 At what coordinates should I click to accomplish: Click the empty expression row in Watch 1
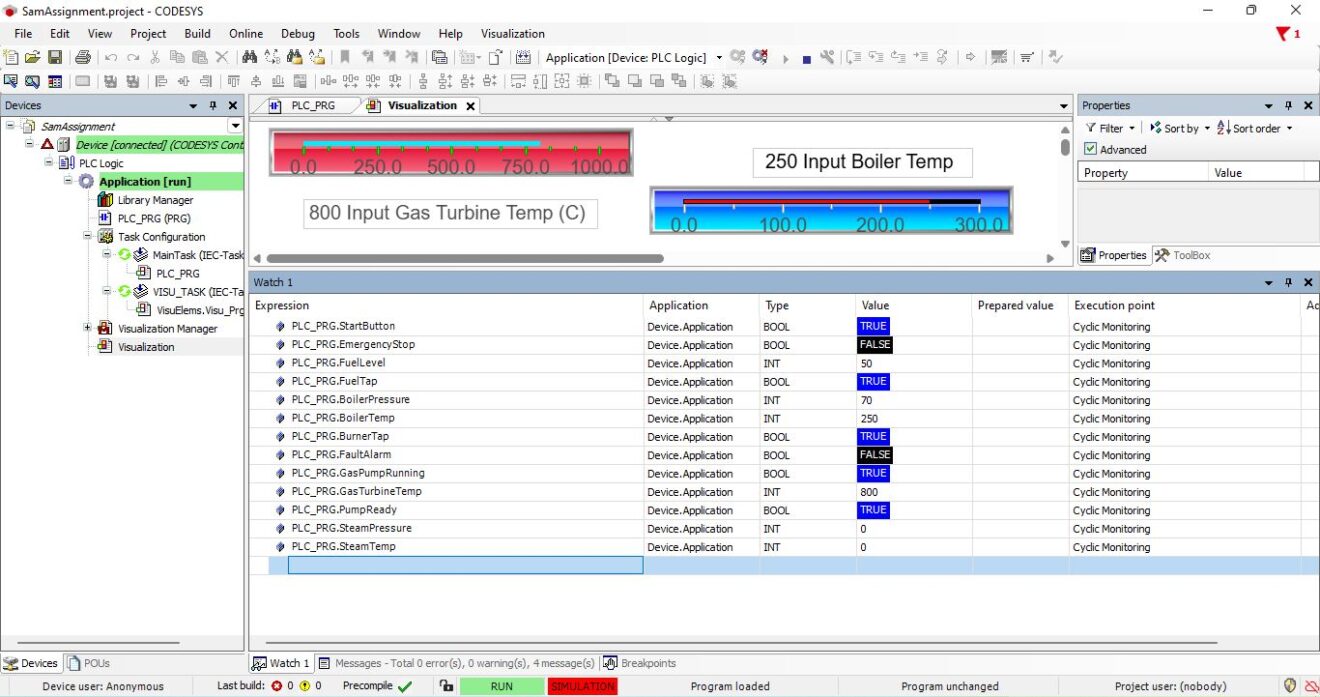click(x=463, y=565)
